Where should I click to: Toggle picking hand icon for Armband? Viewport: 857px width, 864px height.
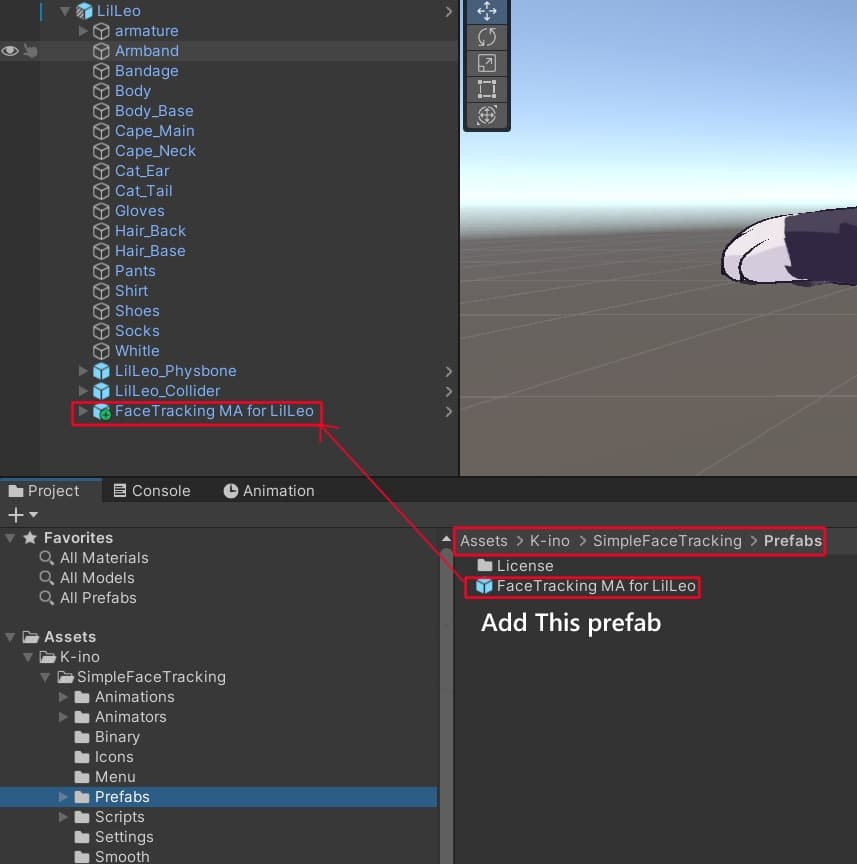coord(31,51)
